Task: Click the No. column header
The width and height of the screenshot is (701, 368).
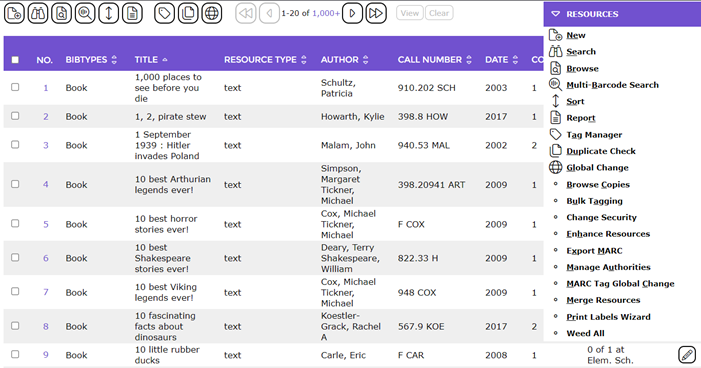Action: pyautogui.click(x=45, y=60)
